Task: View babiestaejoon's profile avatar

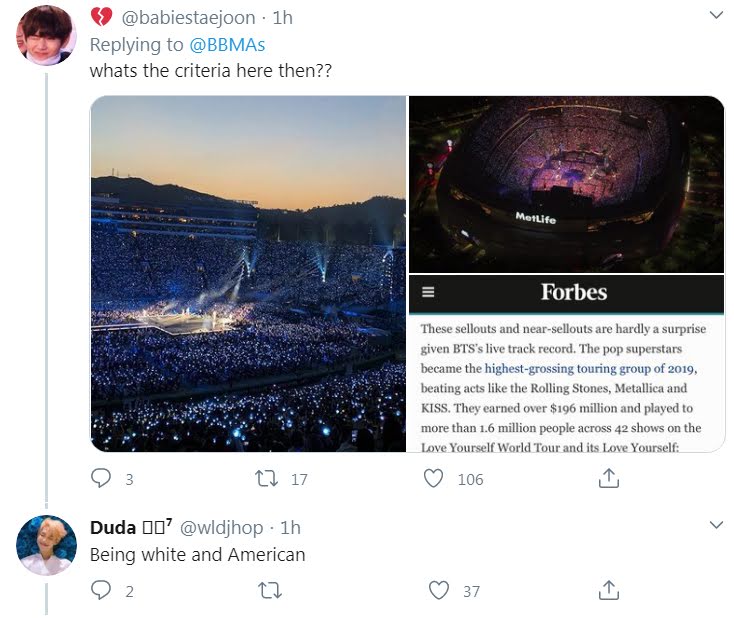Action: 46,34
